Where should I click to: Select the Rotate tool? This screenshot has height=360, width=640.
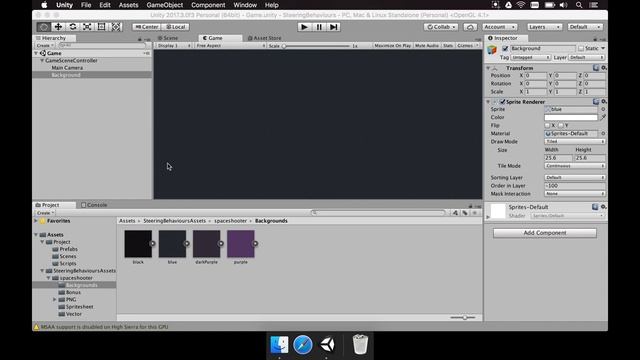[x=73, y=27]
